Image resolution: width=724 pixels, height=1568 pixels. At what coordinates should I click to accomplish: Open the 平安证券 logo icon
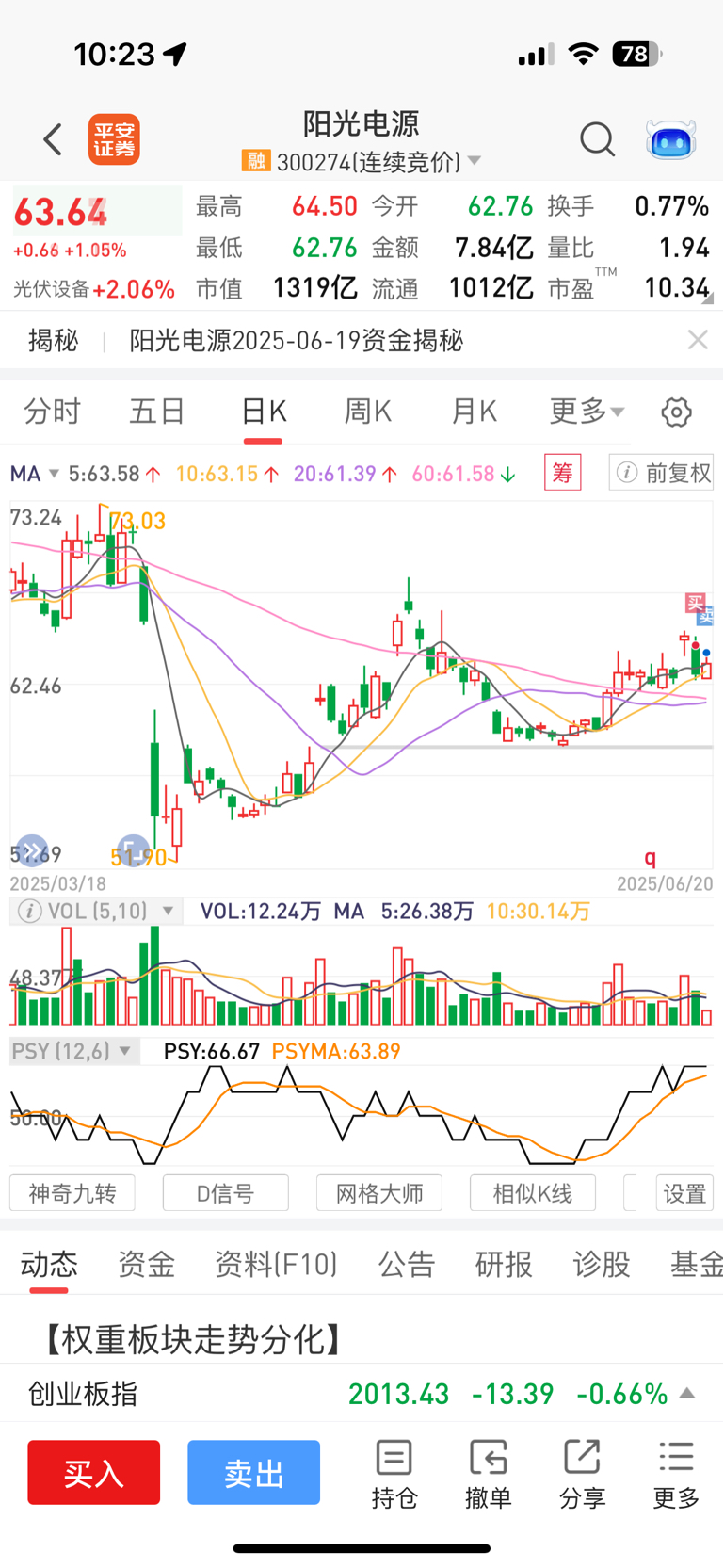point(114,139)
